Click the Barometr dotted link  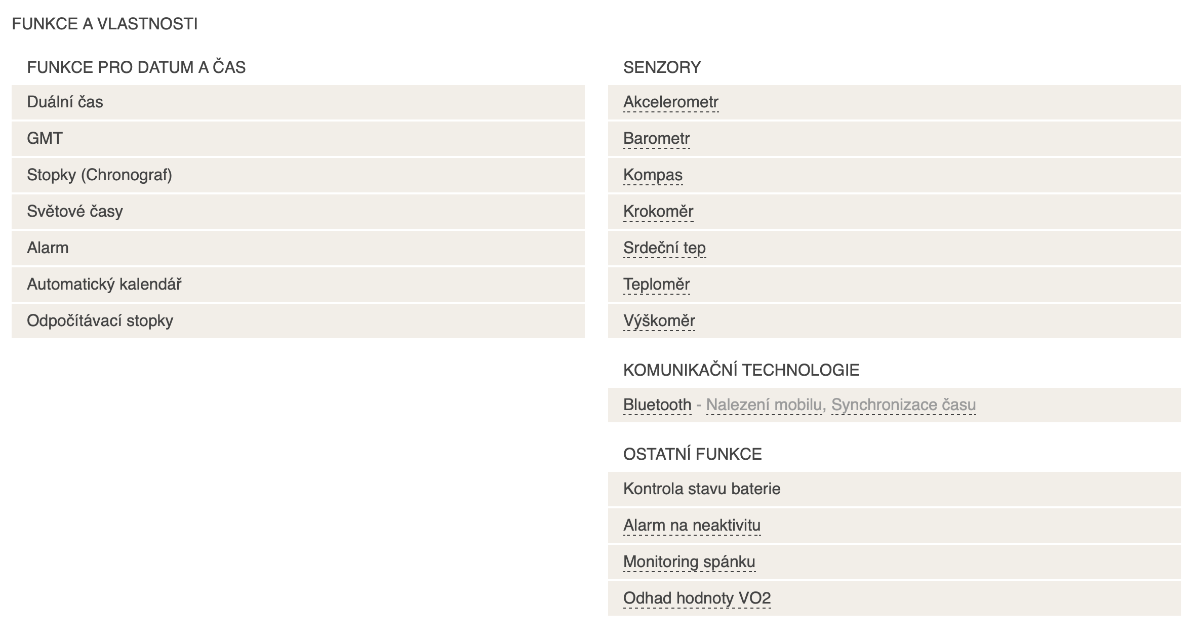coord(656,138)
